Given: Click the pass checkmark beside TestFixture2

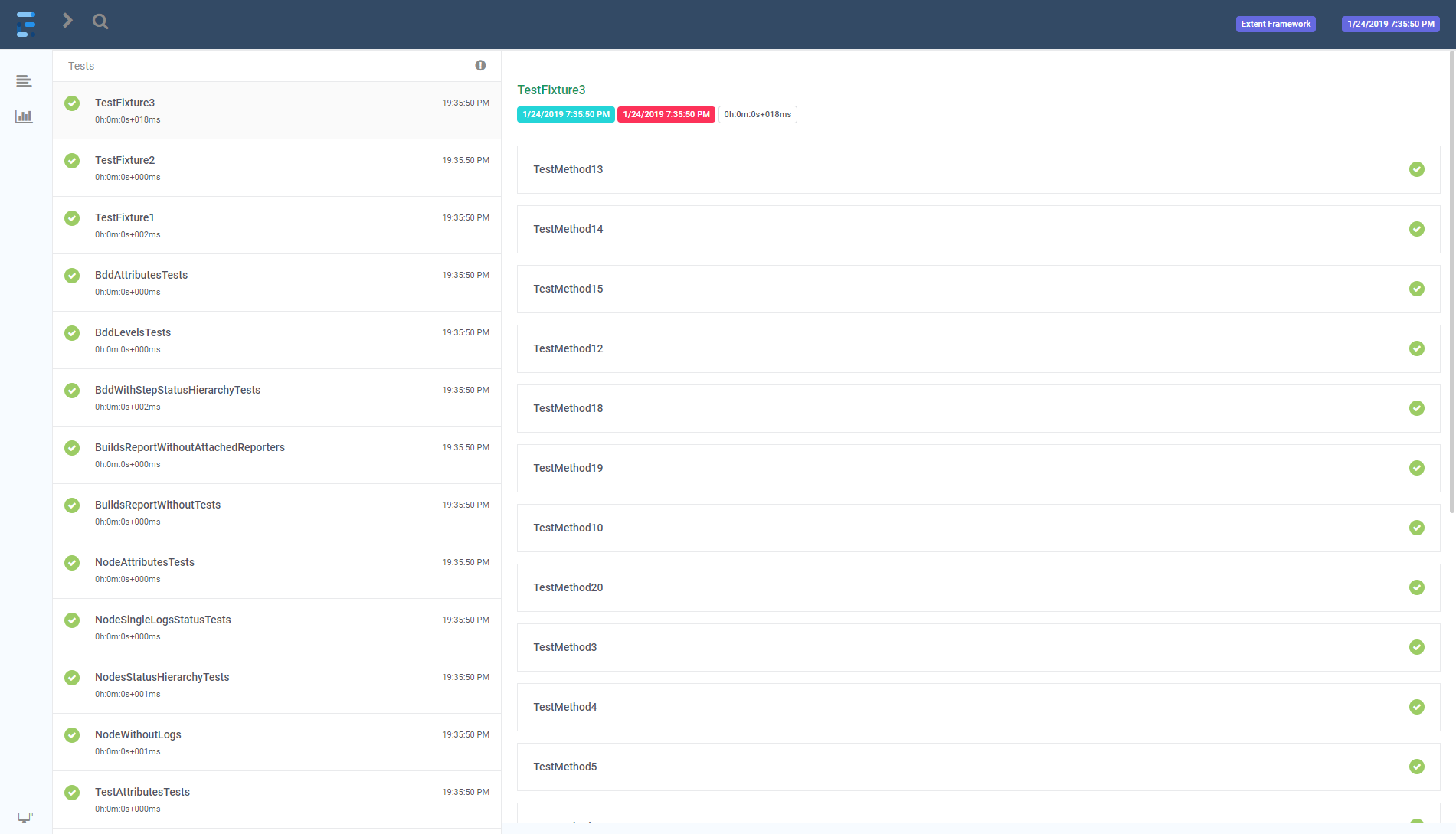Looking at the screenshot, I should click(x=72, y=161).
